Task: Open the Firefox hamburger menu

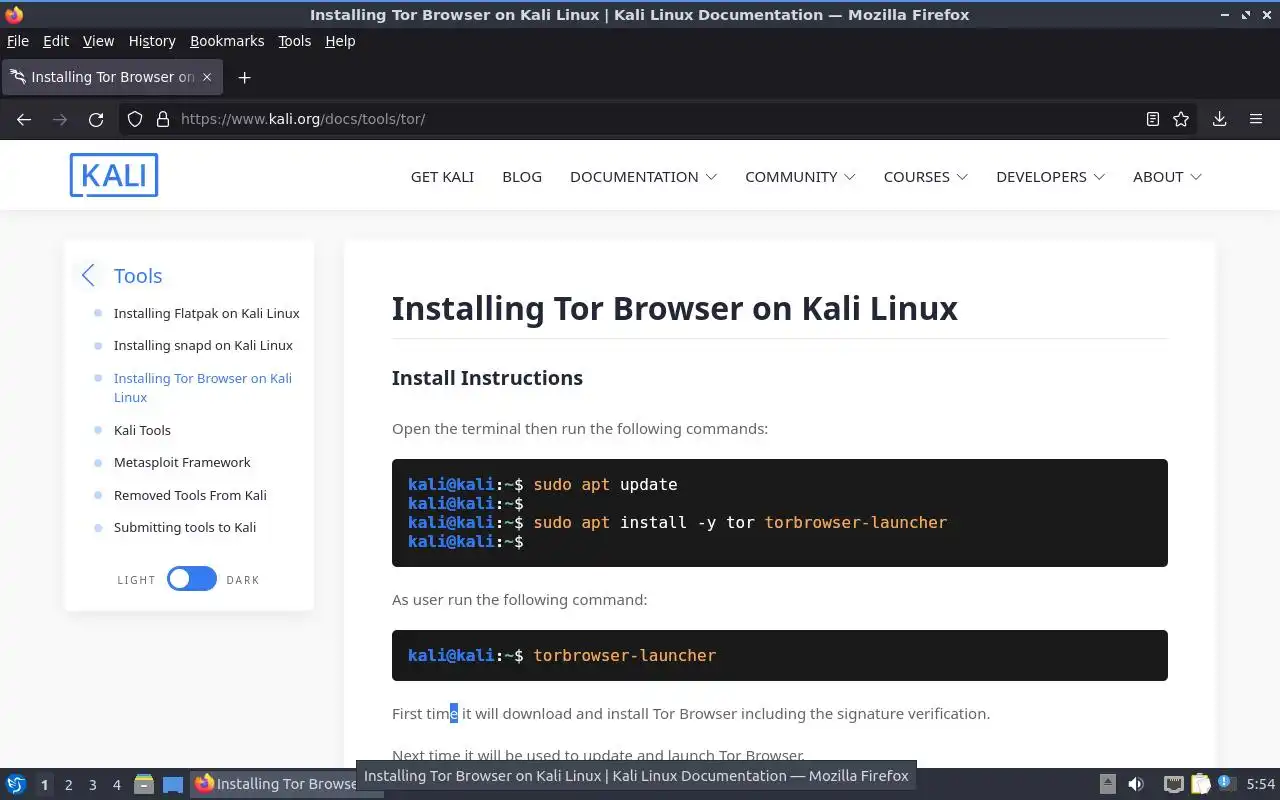Action: [x=1256, y=119]
